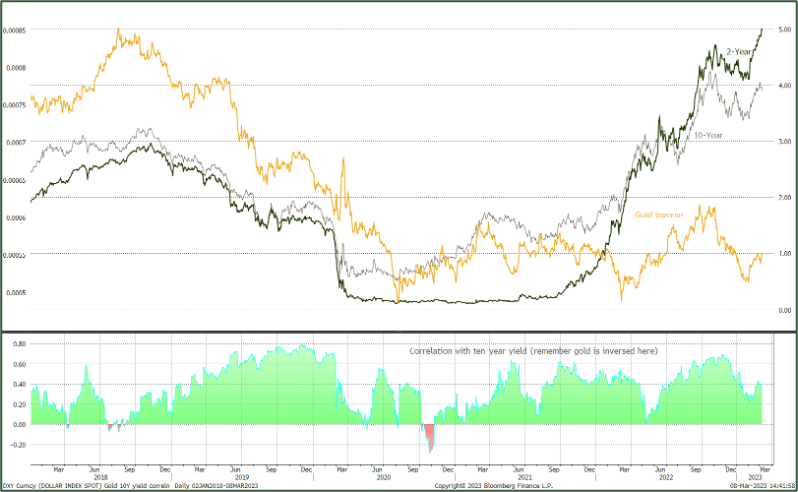
Task: Select the 5.00 right axis value
Action: 785,30
